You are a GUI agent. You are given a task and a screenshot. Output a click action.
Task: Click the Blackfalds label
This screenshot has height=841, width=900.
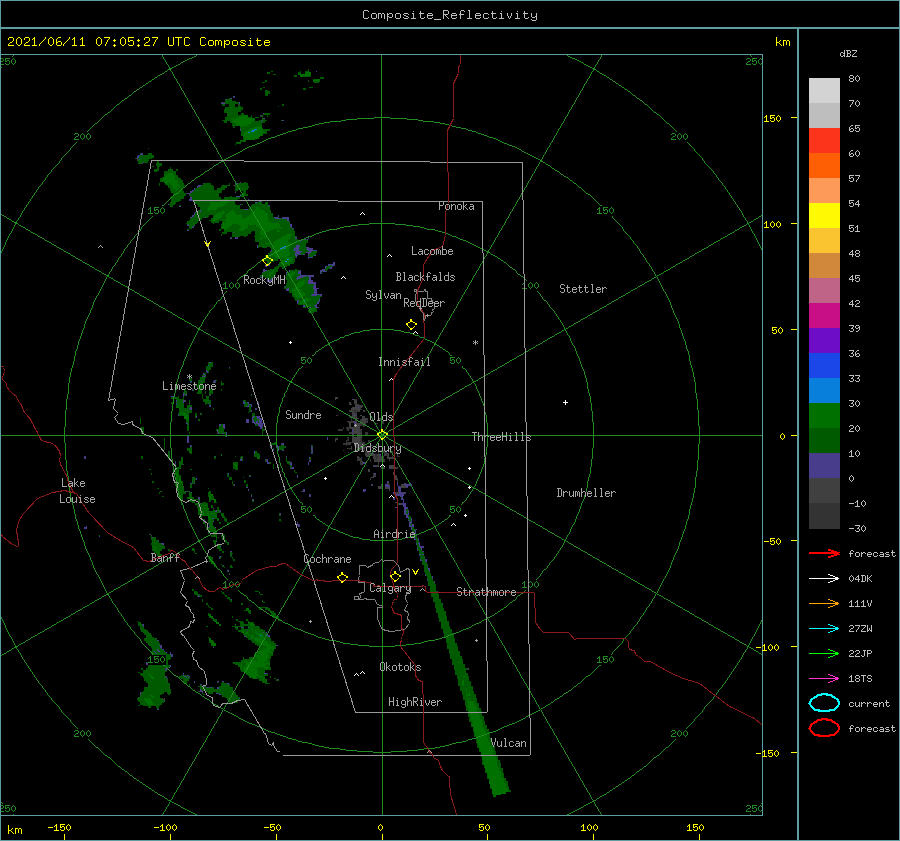[x=425, y=277]
